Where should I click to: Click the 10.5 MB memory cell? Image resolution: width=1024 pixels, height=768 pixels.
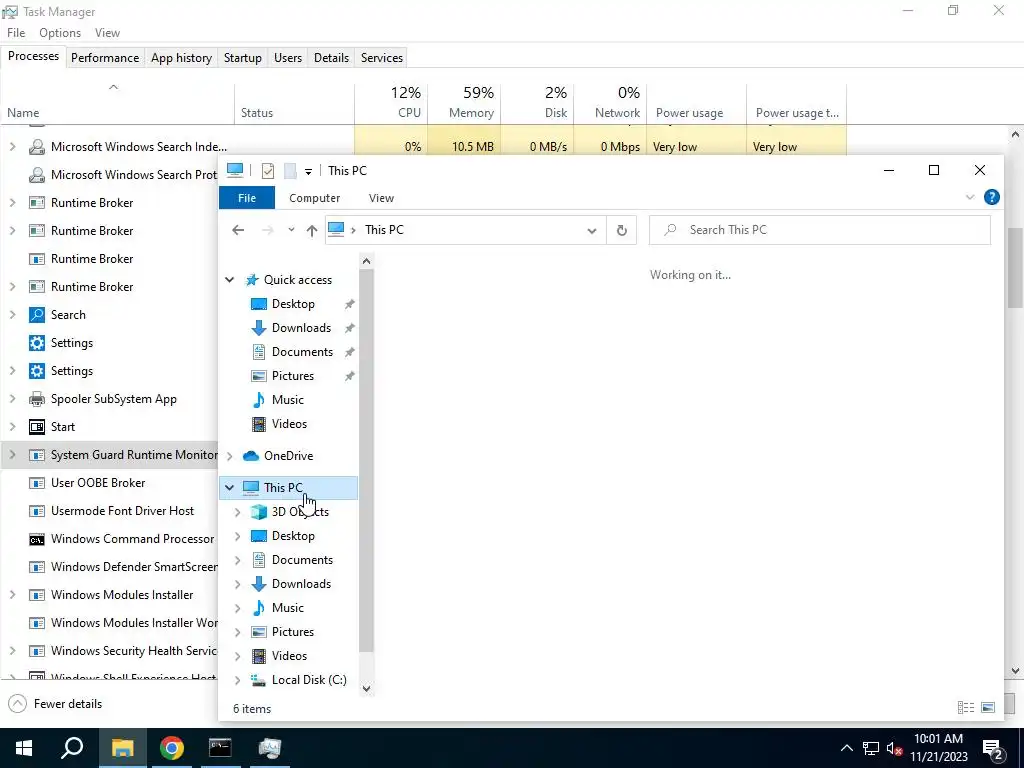pos(464,147)
